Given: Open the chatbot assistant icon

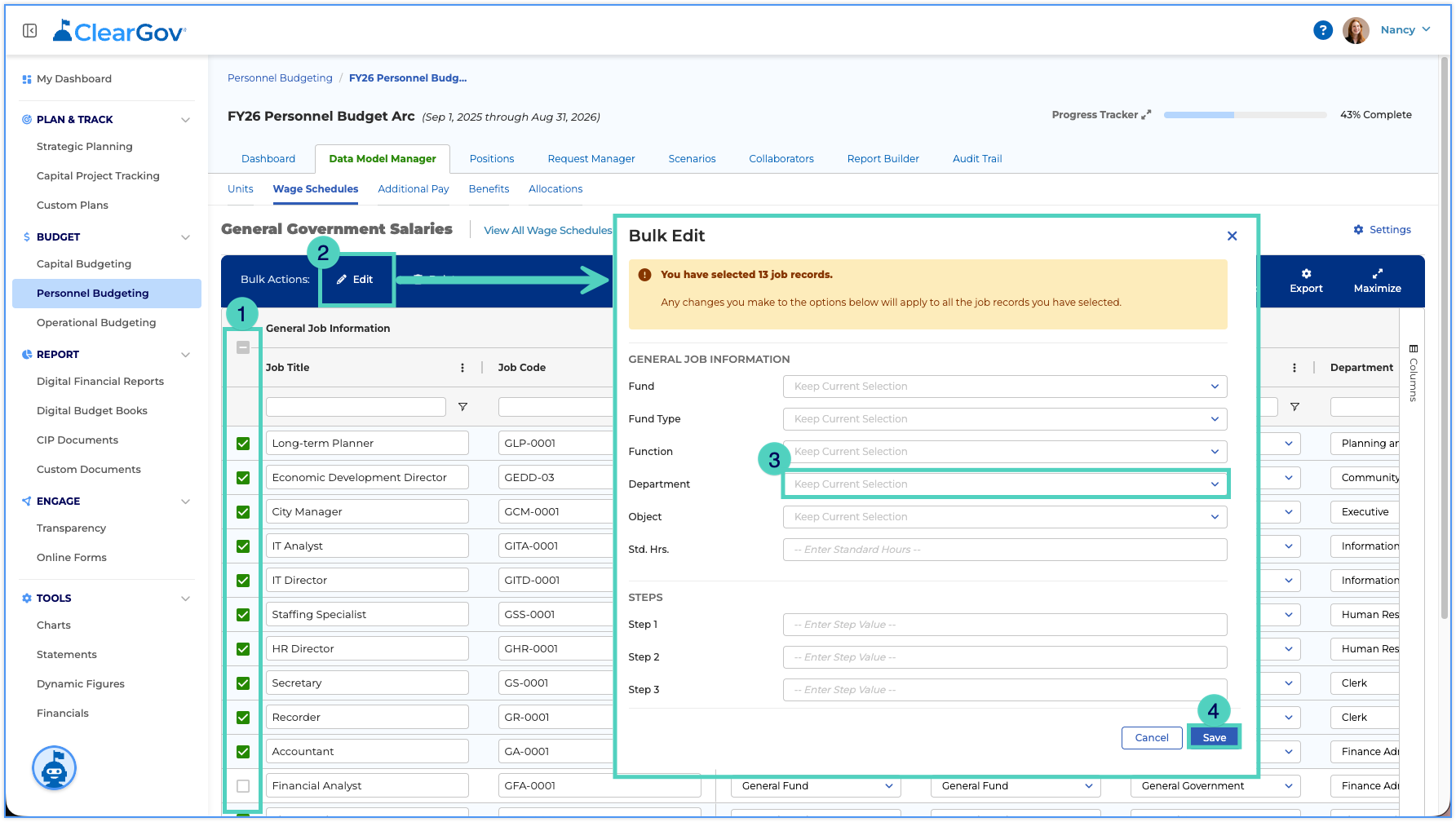Looking at the screenshot, I should point(54,768).
